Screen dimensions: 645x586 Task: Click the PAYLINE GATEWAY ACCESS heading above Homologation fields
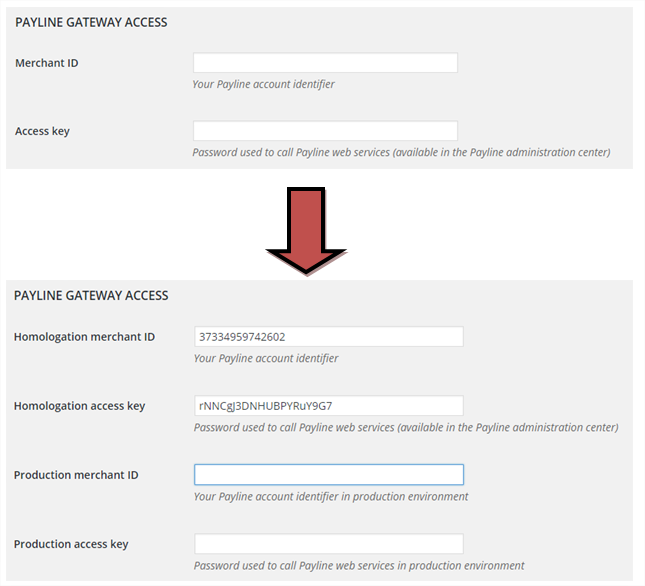click(x=91, y=296)
